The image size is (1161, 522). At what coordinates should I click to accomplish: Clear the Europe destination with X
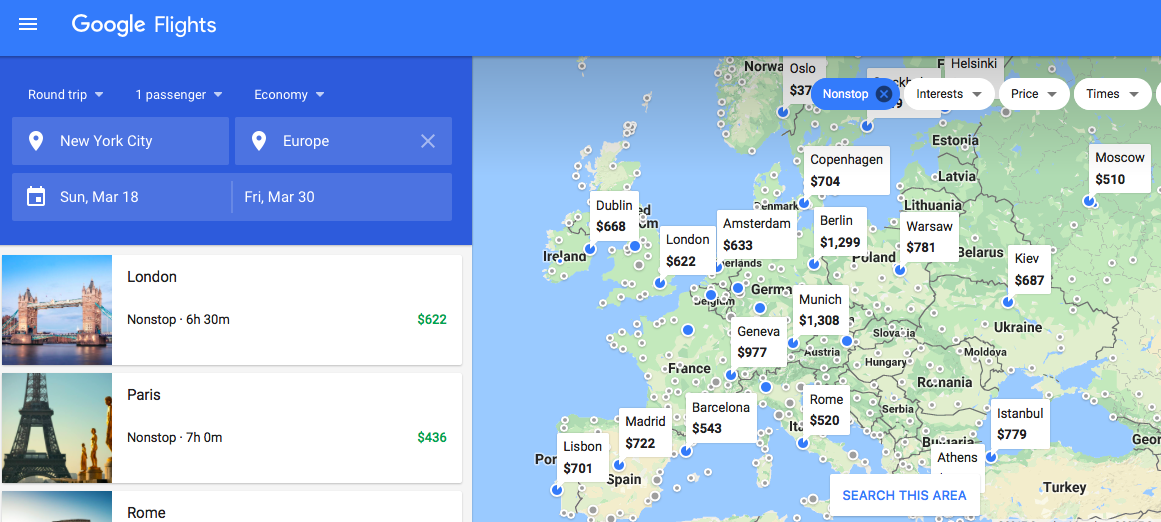coord(428,141)
